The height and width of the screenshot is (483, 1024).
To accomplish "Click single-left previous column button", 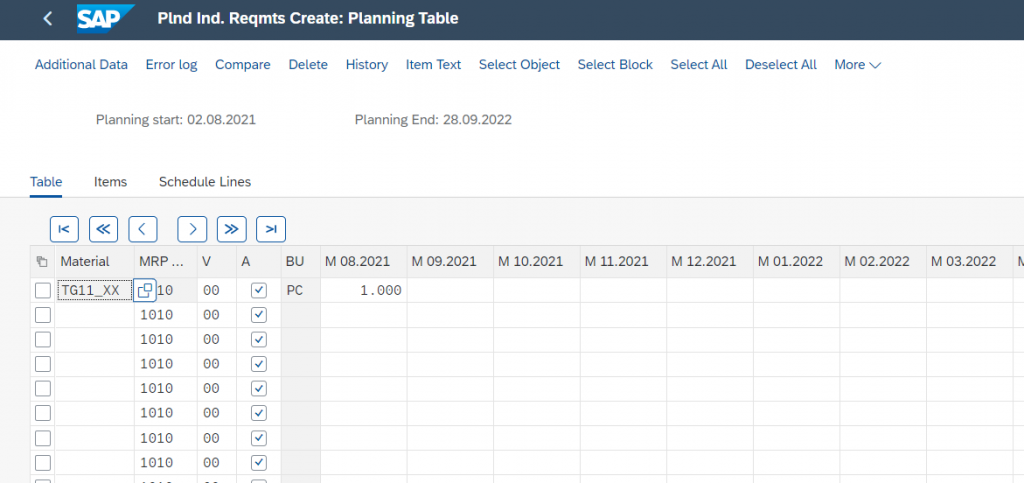I will [143, 229].
